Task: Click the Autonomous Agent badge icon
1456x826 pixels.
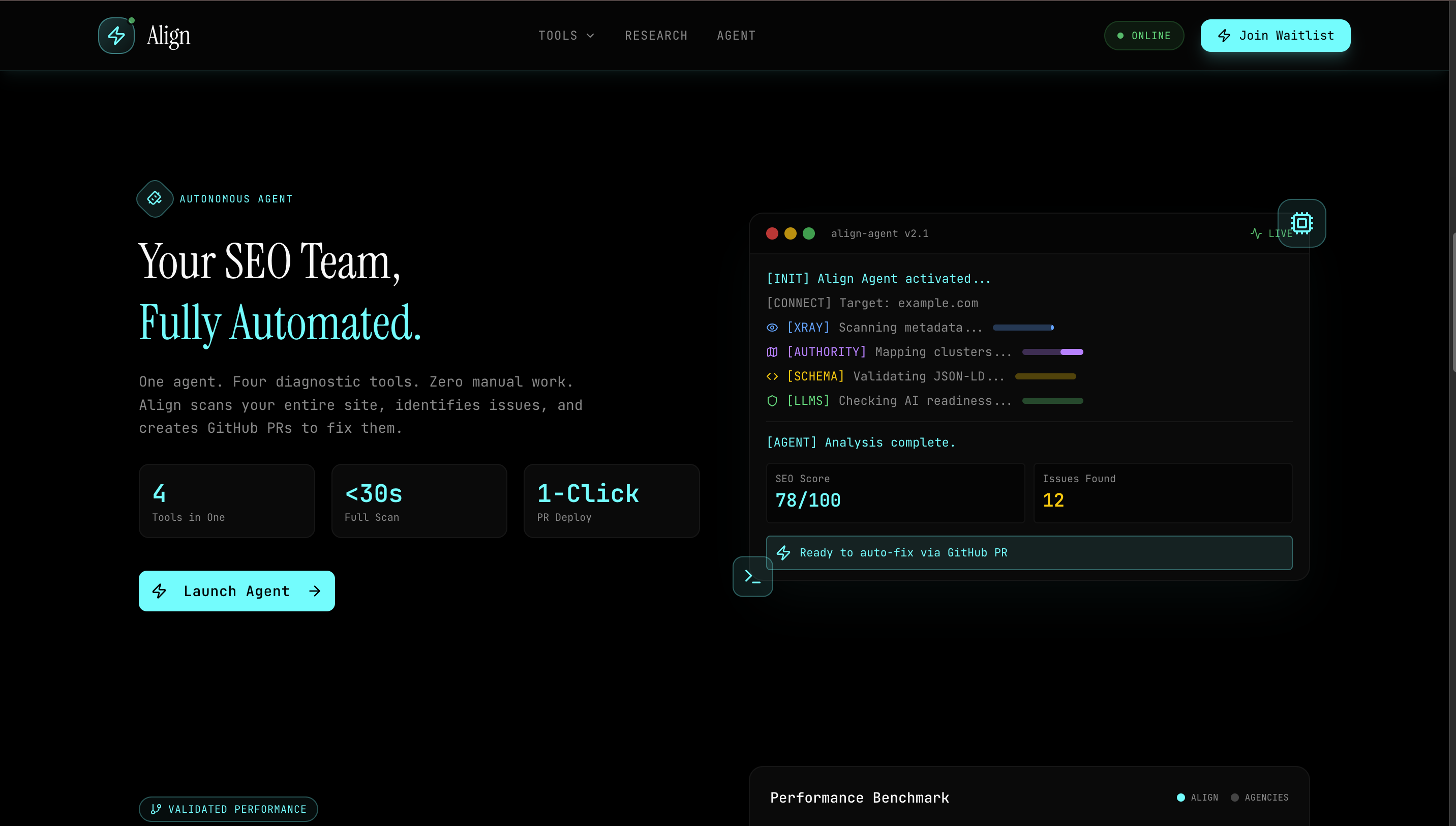Action: (x=154, y=198)
